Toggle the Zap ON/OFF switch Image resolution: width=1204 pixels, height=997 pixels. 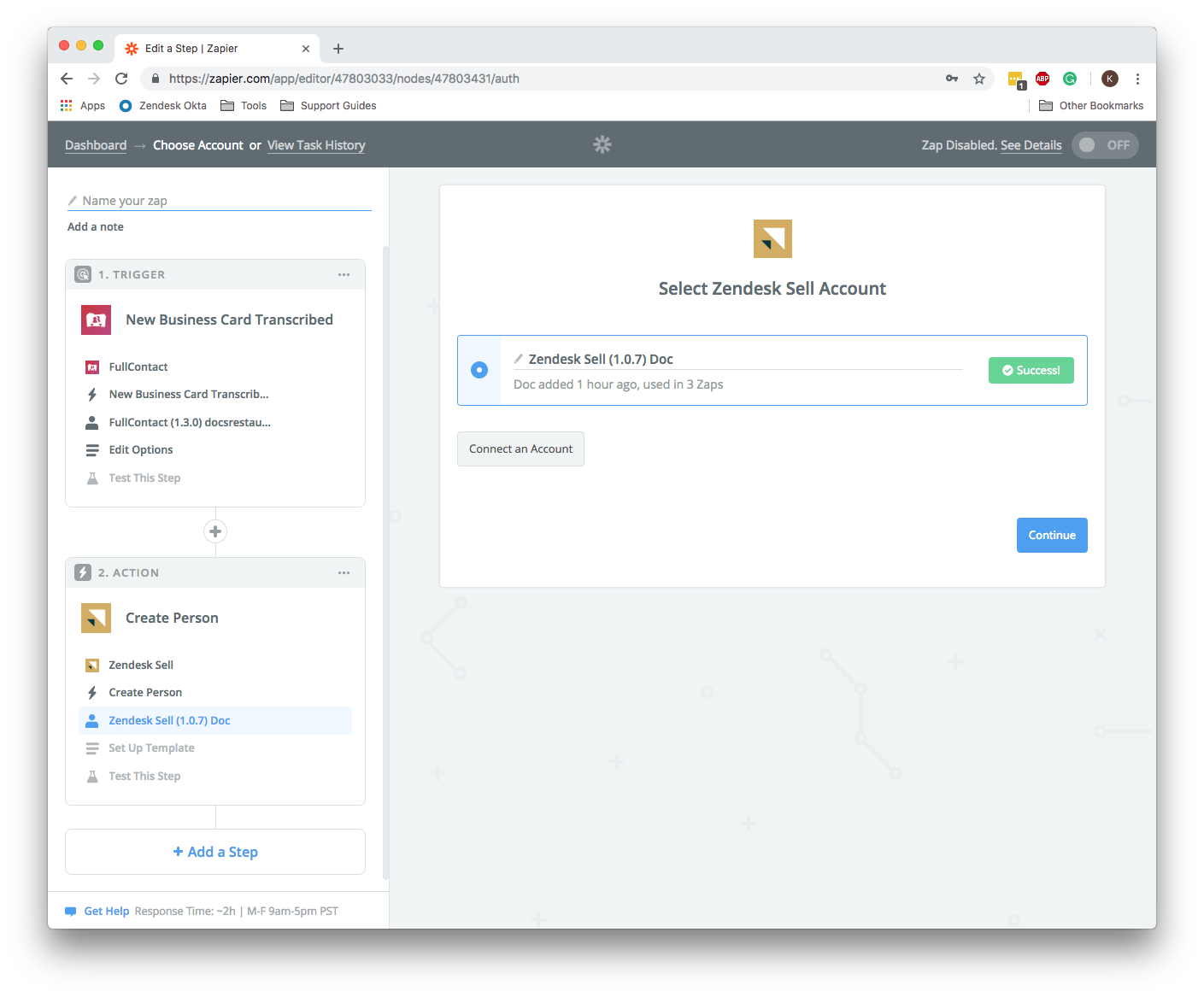1105,145
